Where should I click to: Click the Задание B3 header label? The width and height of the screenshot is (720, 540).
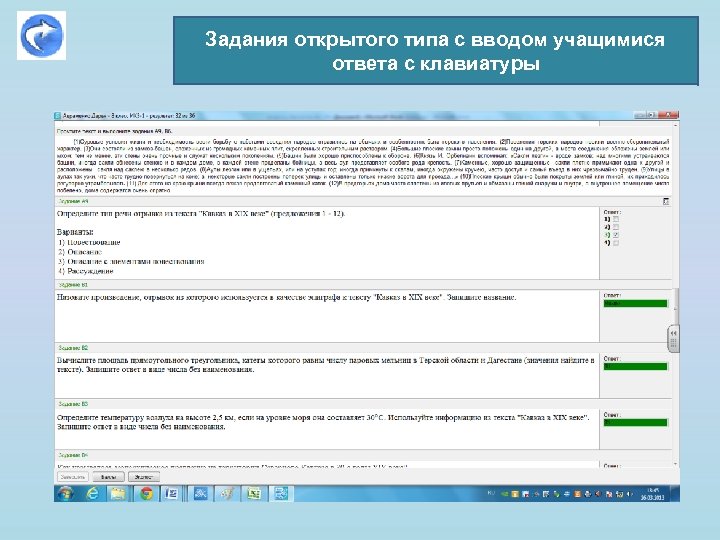click(73, 404)
